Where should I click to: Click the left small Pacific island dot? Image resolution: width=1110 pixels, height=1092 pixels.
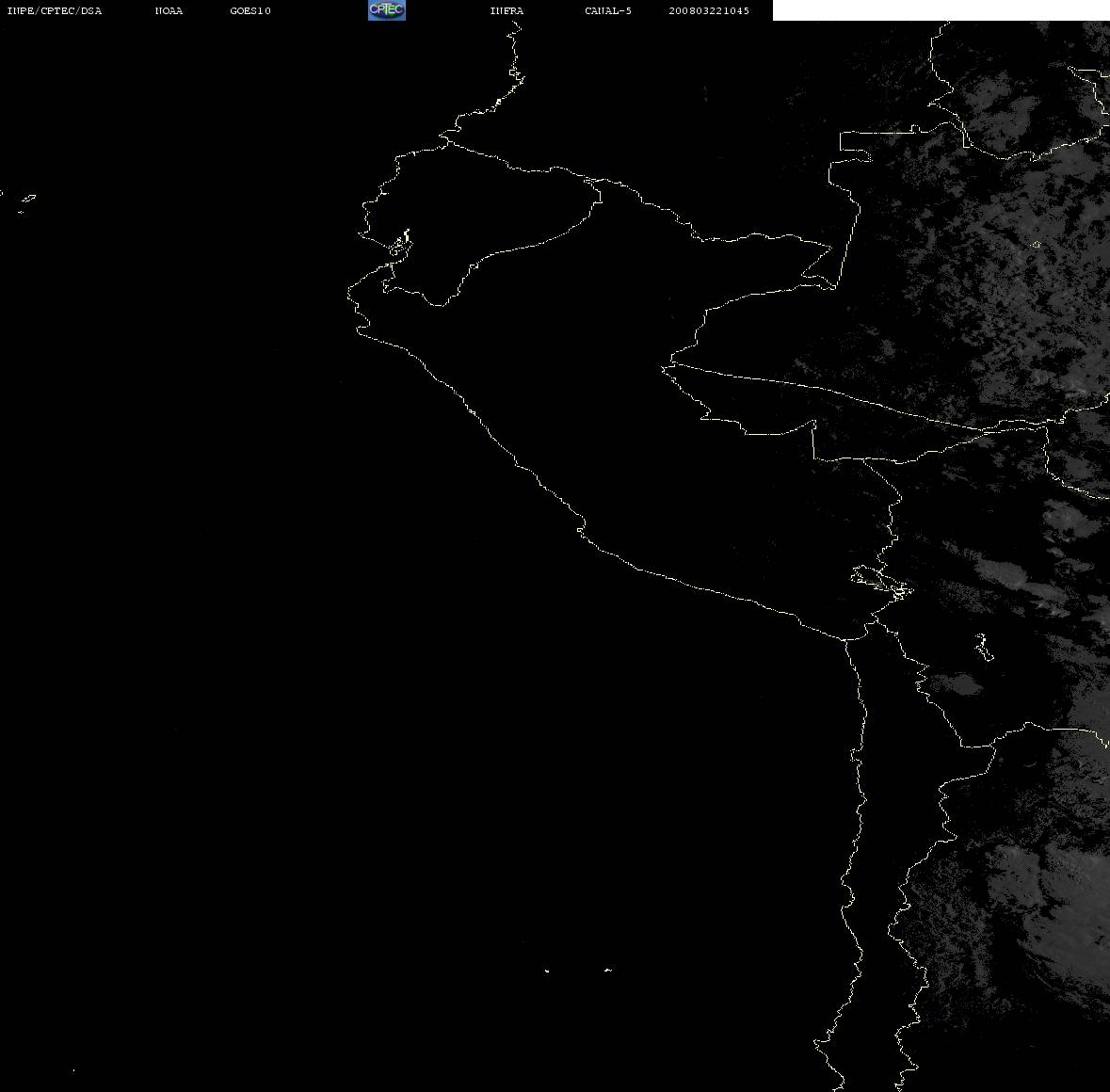click(547, 971)
